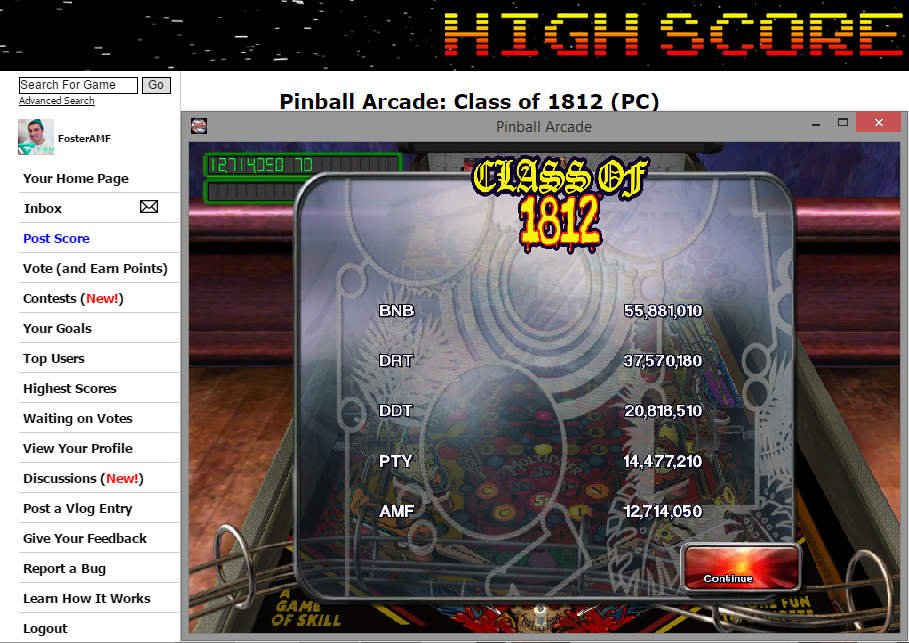Image resolution: width=909 pixels, height=643 pixels.
Task: Click the green LED score display
Action: point(303,165)
